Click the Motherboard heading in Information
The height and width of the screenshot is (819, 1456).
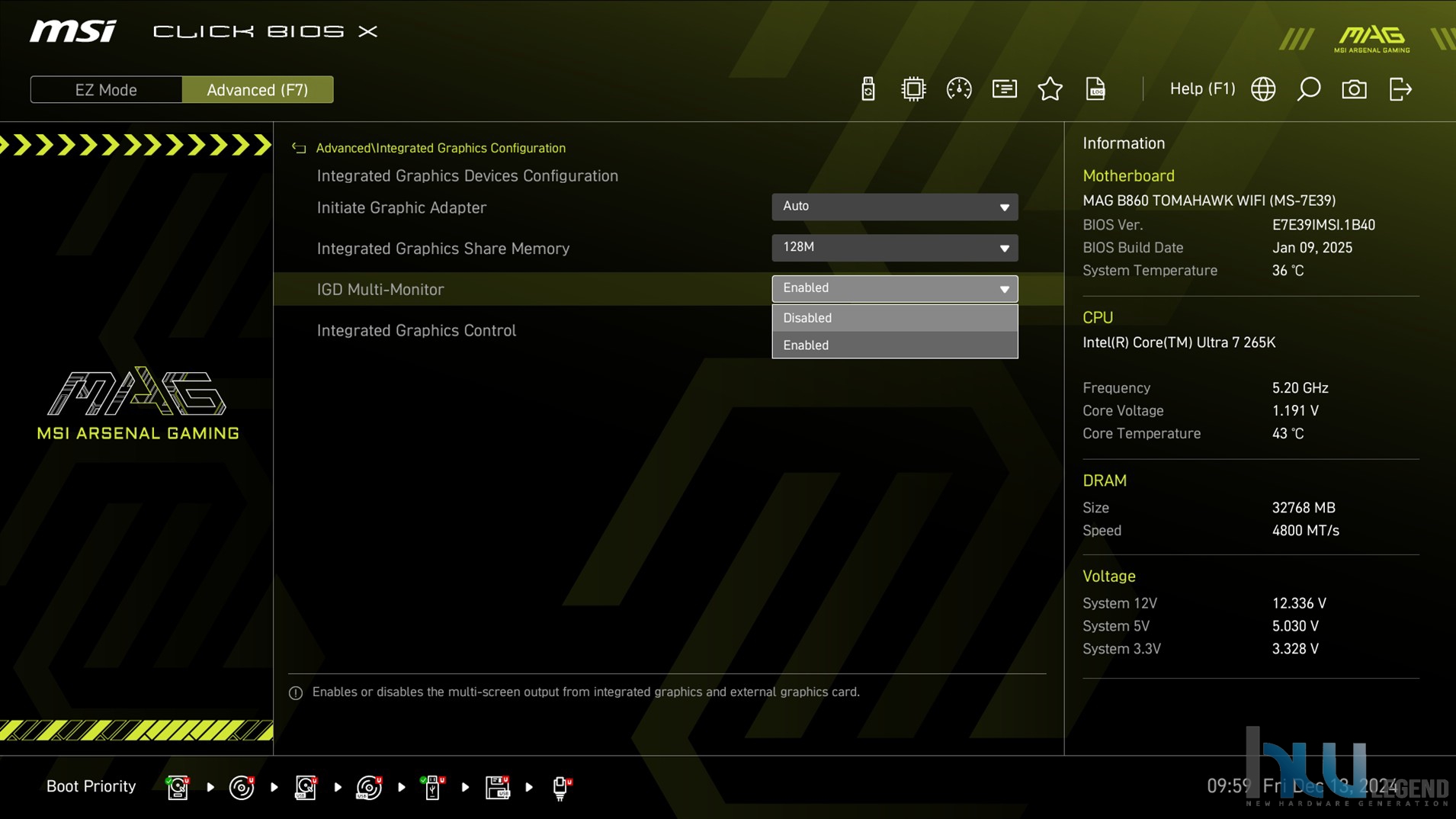click(x=1128, y=175)
